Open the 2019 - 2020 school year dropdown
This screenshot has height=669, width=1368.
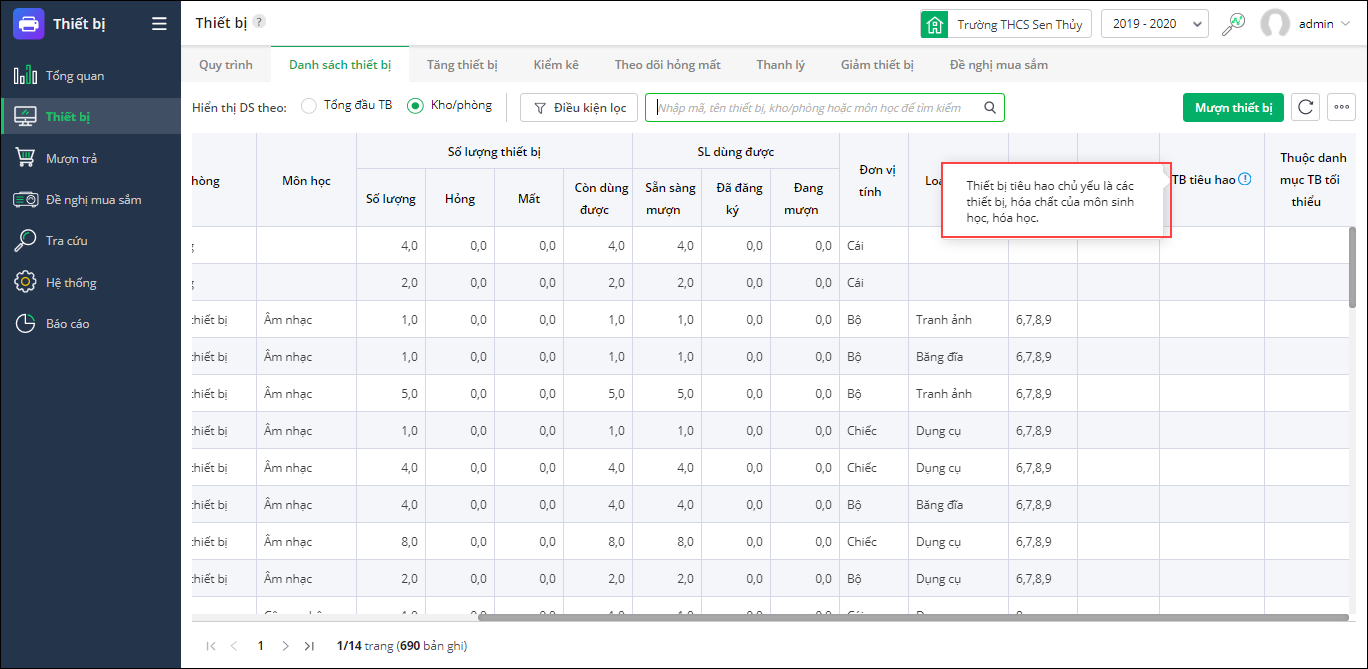click(x=1154, y=24)
